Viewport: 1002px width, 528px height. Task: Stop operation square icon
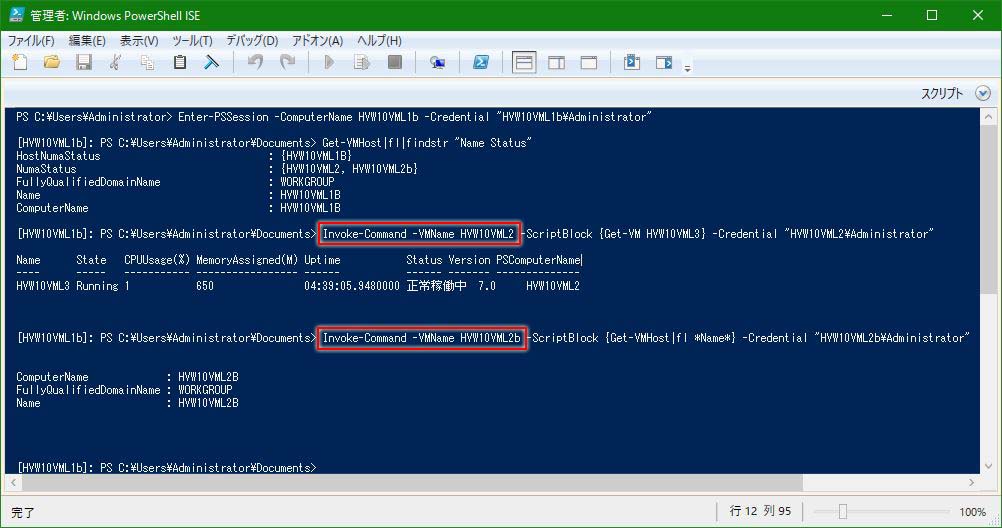pos(395,63)
